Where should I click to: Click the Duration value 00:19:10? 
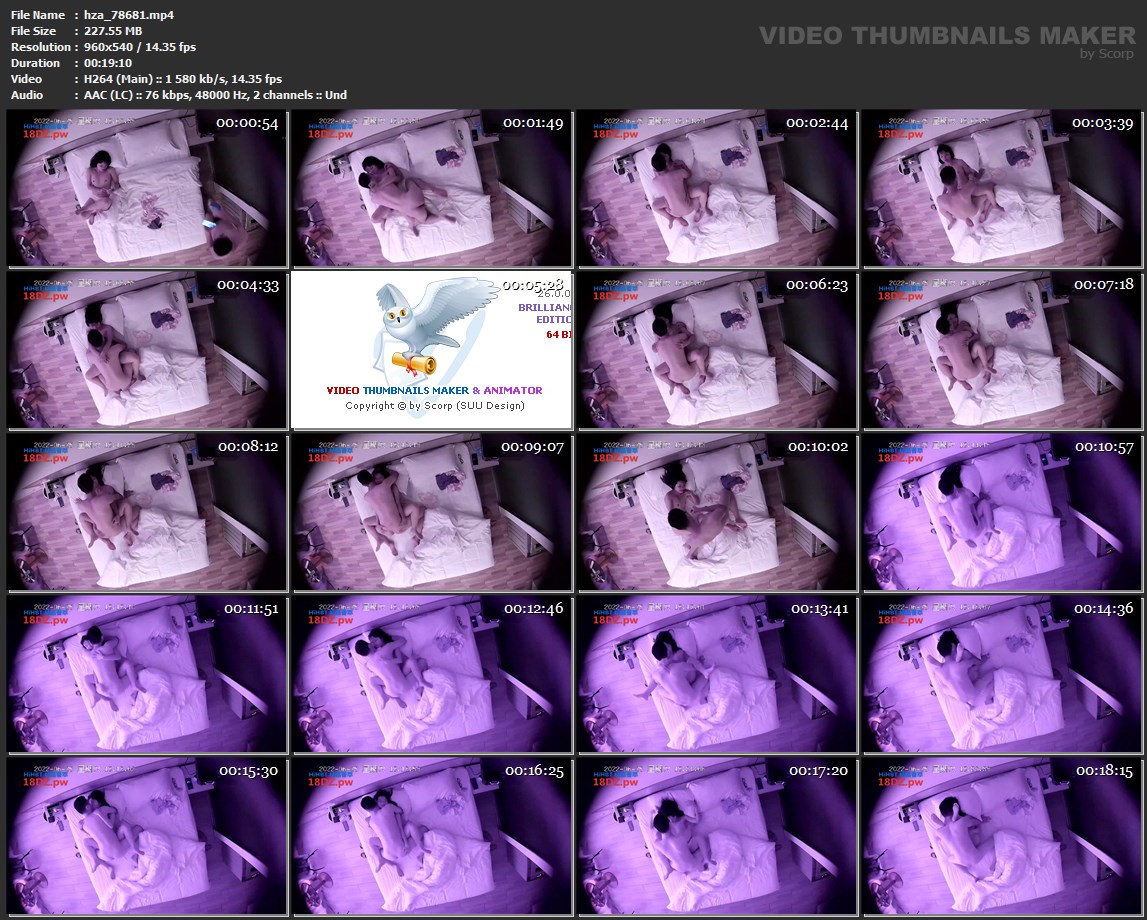[108, 63]
